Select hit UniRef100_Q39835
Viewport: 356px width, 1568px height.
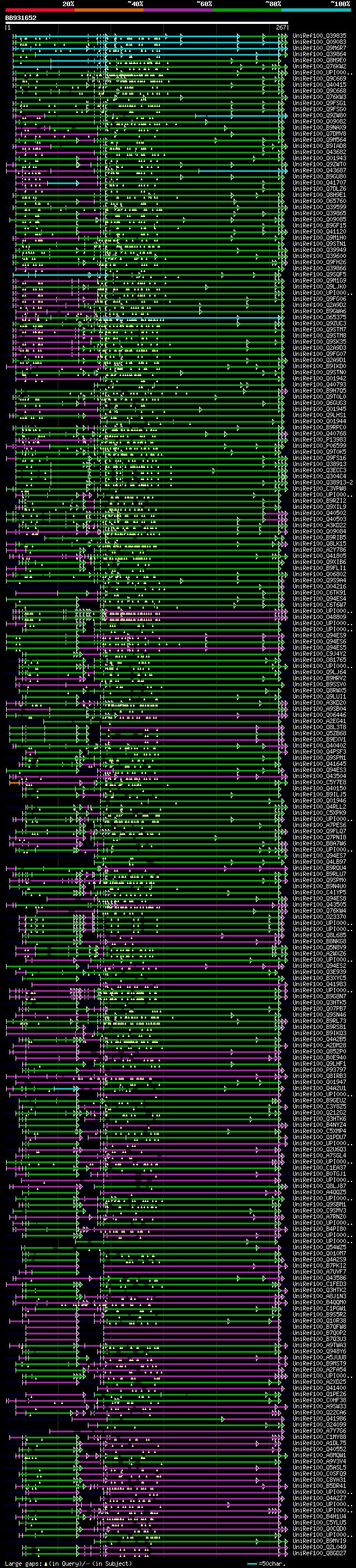pyautogui.click(x=319, y=36)
